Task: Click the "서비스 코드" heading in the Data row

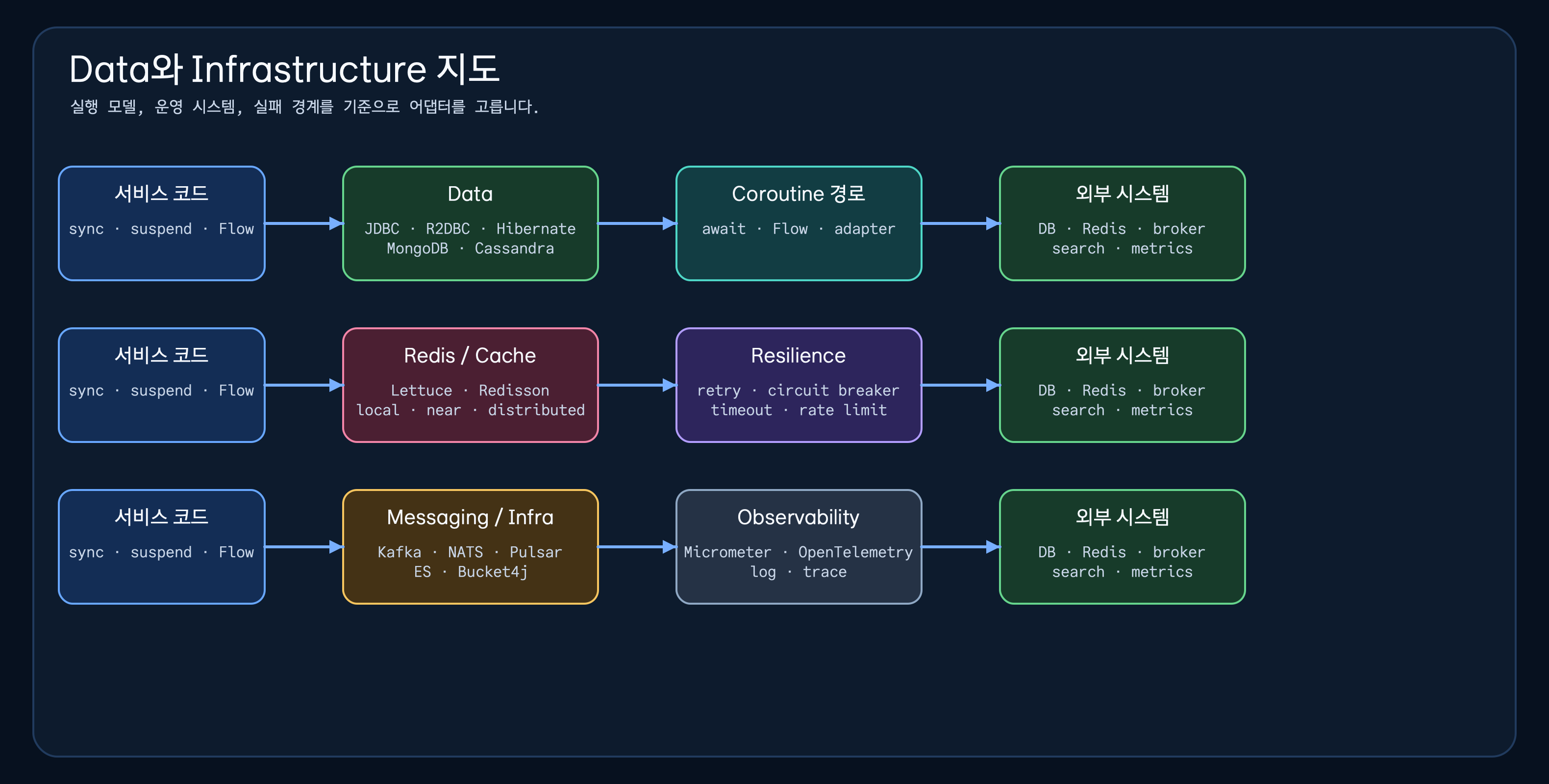Action: click(x=162, y=194)
